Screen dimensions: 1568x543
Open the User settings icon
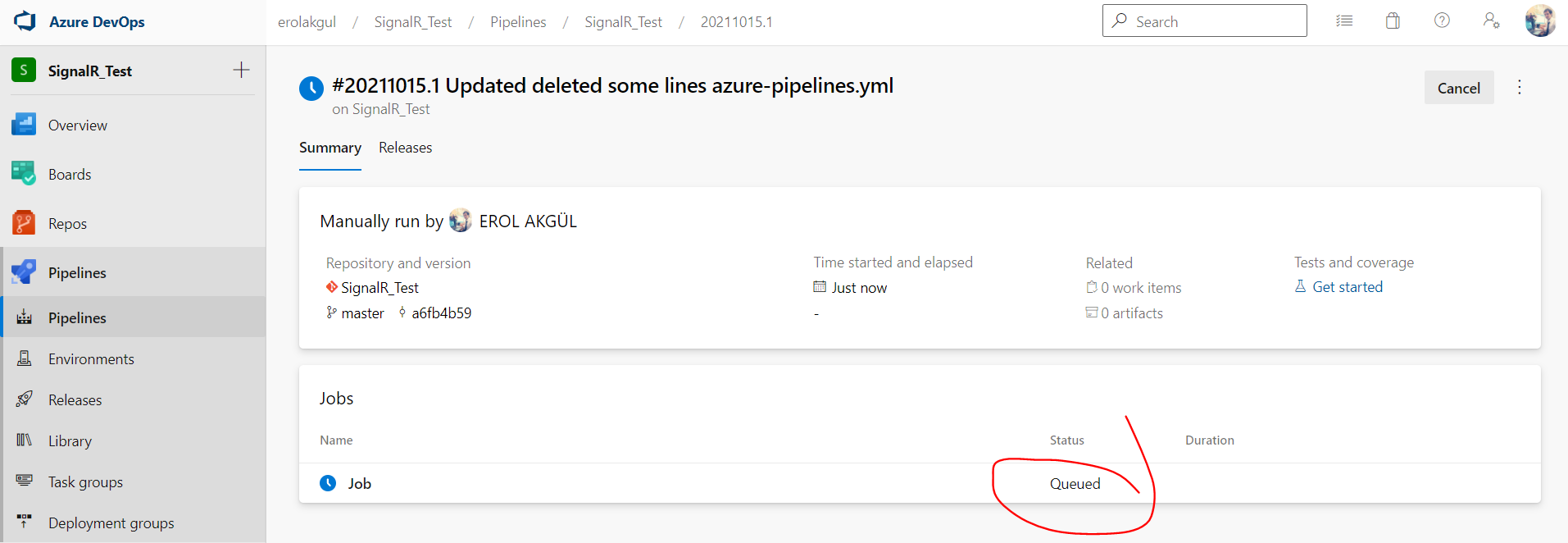[1491, 21]
